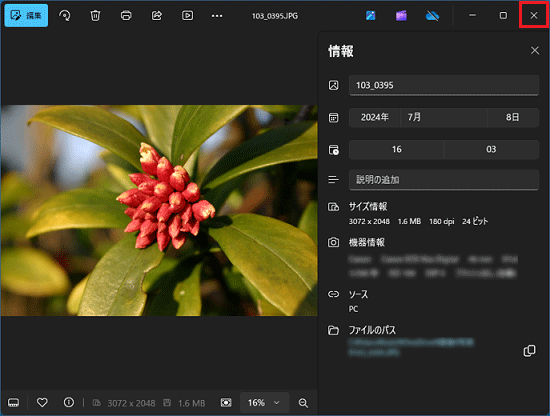The image size is (550, 416).
Task: Click the 3072 x 2048 size text in info panel
Action: [x=369, y=221]
